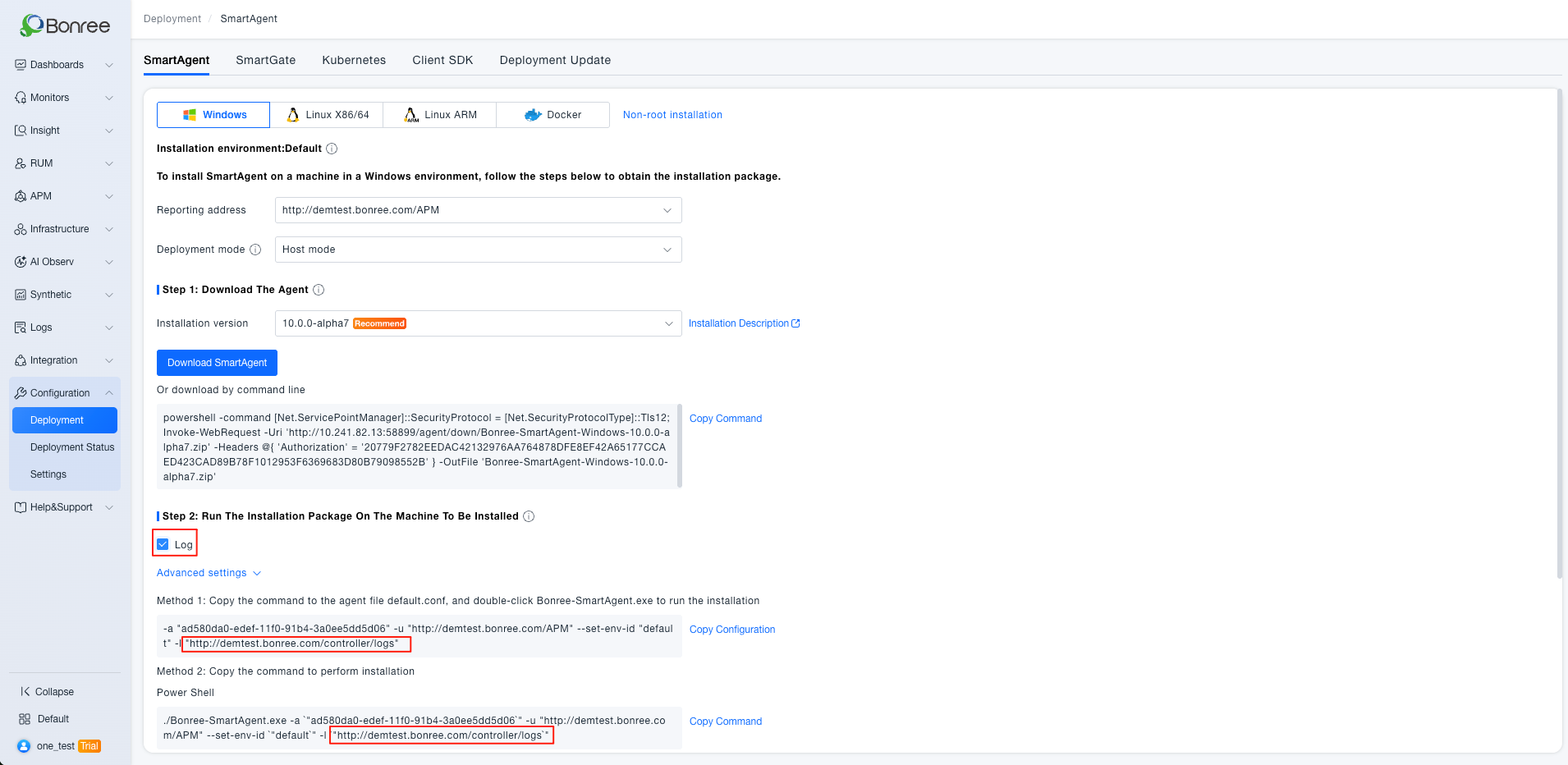
Task: Click the Integration sidebar icon
Action: point(21,360)
